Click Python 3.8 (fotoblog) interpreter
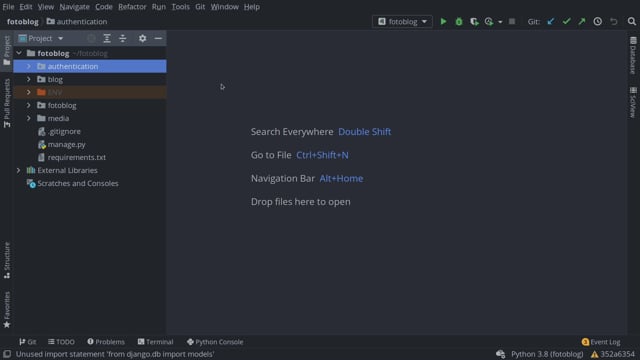 pyautogui.click(x=547, y=354)
